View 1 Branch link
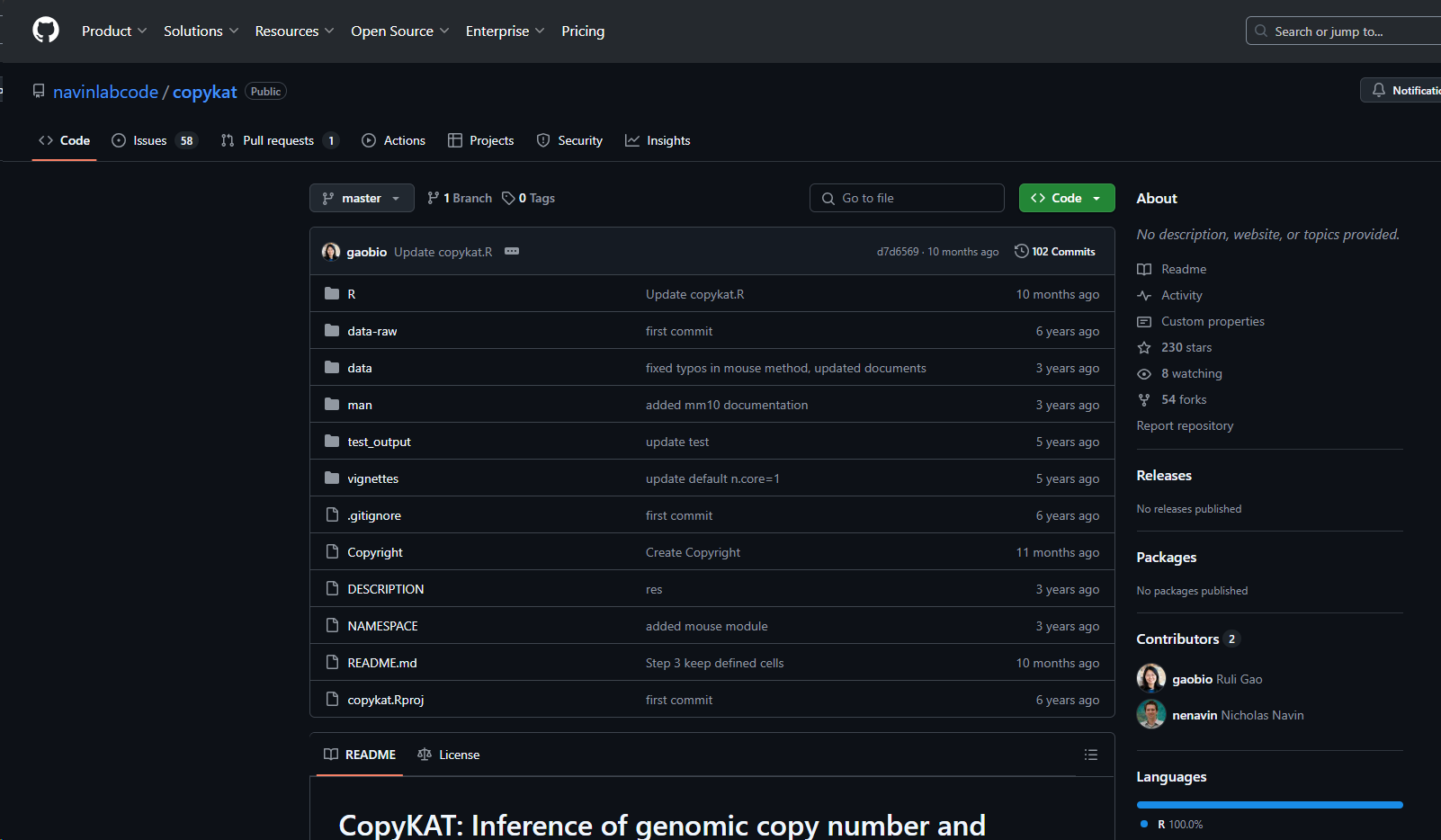Screen dimensions: 1441x840 460,198
